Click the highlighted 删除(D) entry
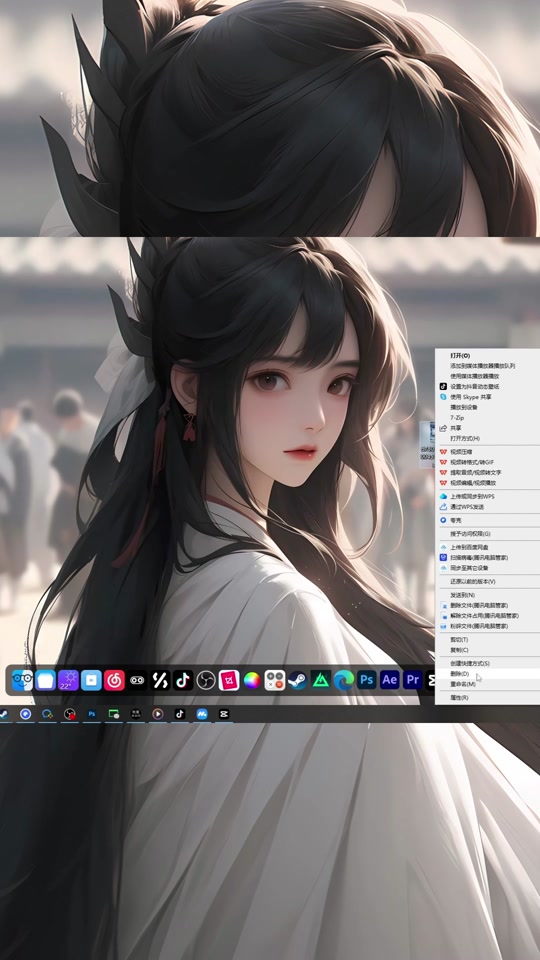 pyautogui.click(x=487, y=674)
